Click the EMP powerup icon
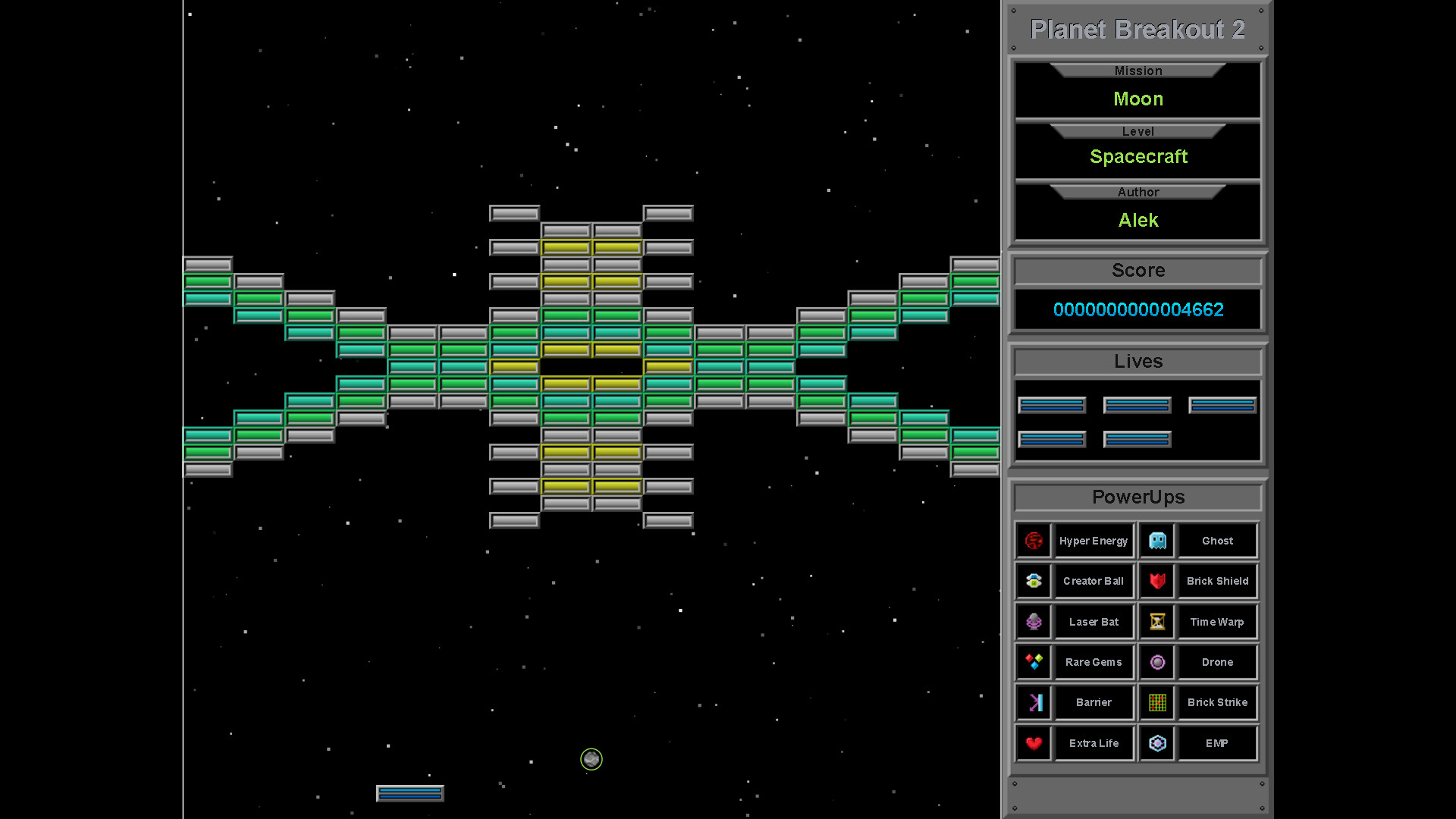The image size is (1456, 819). click(1156, 743)
